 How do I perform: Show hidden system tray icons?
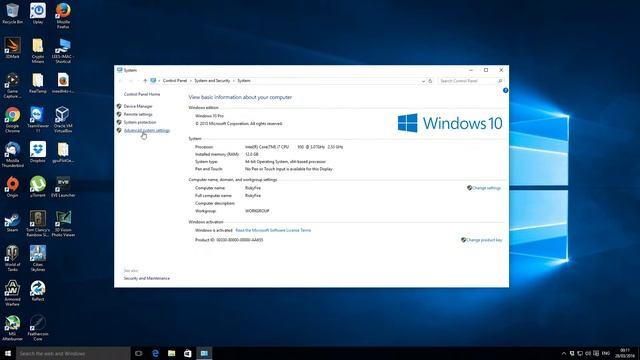tap(564, 353)
